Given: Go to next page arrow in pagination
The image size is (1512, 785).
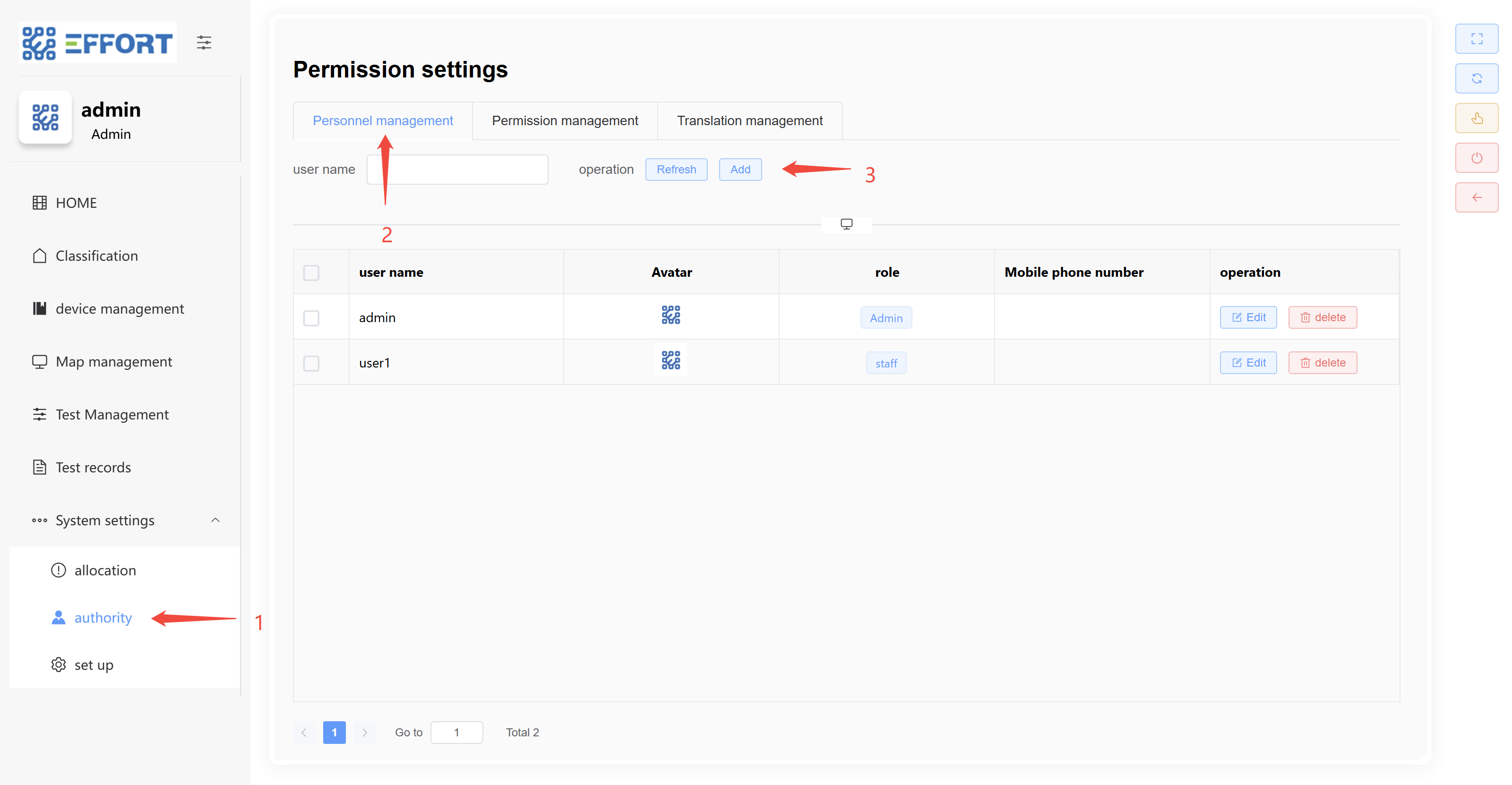Looking at the screenshot, I should 364,732.
